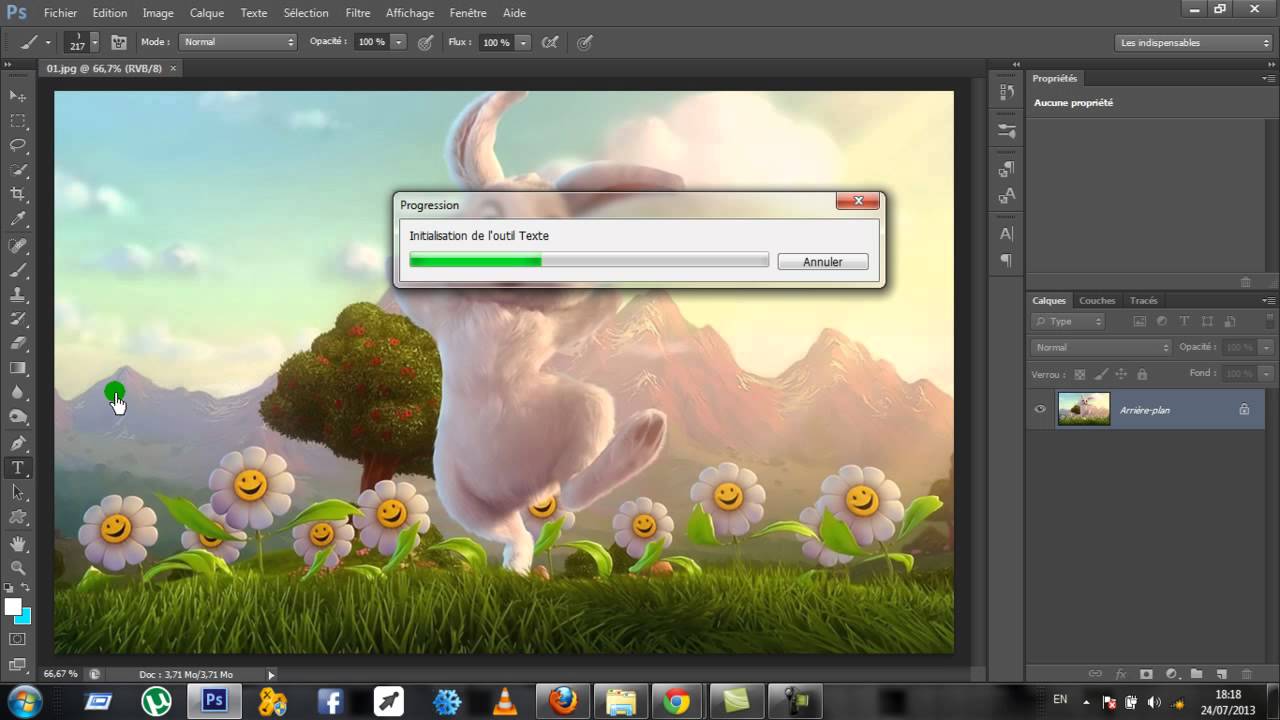Image resolution: width=1280 pixels, height=720 pixels.
Task: Select the Gradient tool
Action: click(18, 368)
